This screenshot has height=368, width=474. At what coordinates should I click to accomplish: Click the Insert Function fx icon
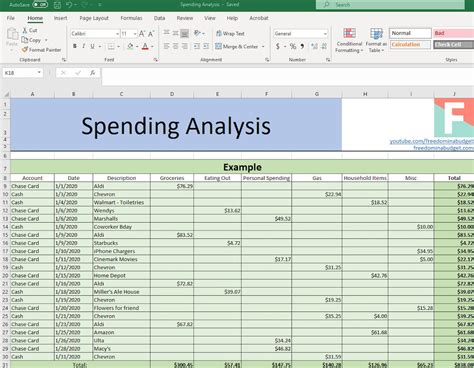(93, 73)
